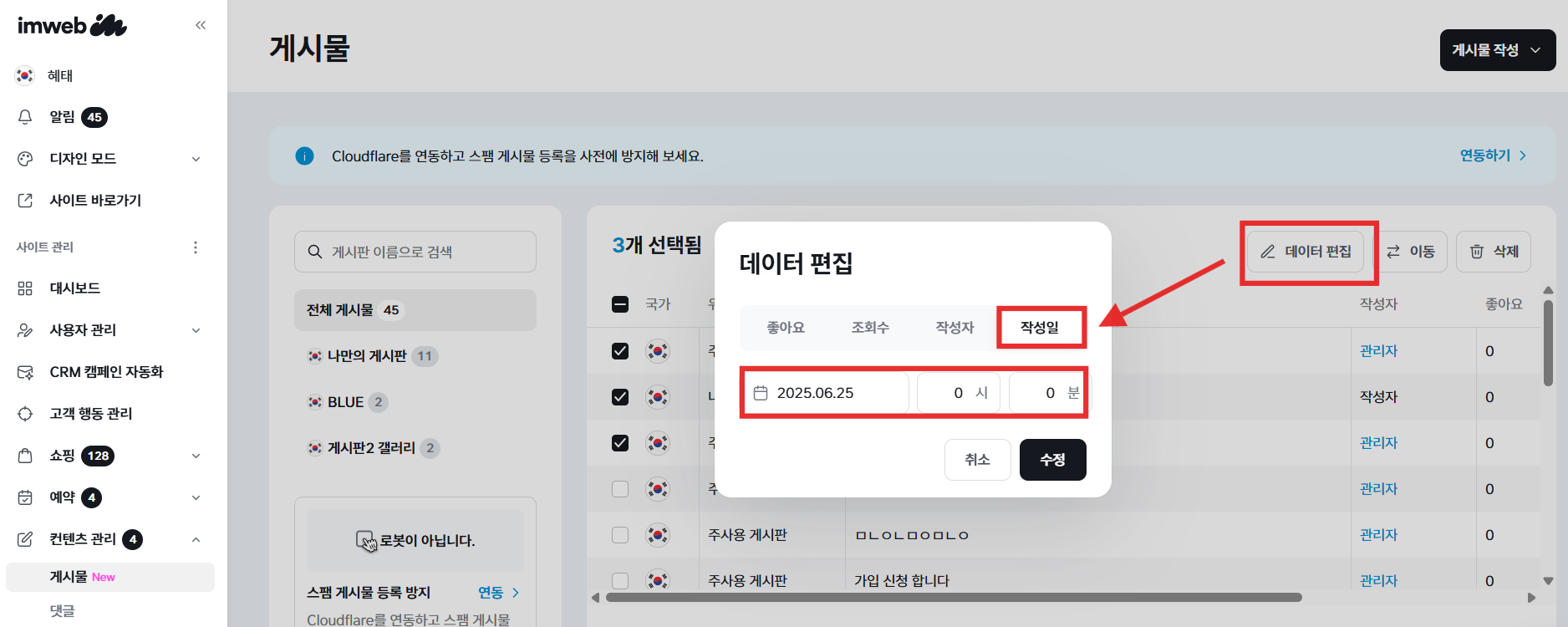Click the search magnifier icon
Viewport: 1568px width, 627px height.
coord(315,252)
